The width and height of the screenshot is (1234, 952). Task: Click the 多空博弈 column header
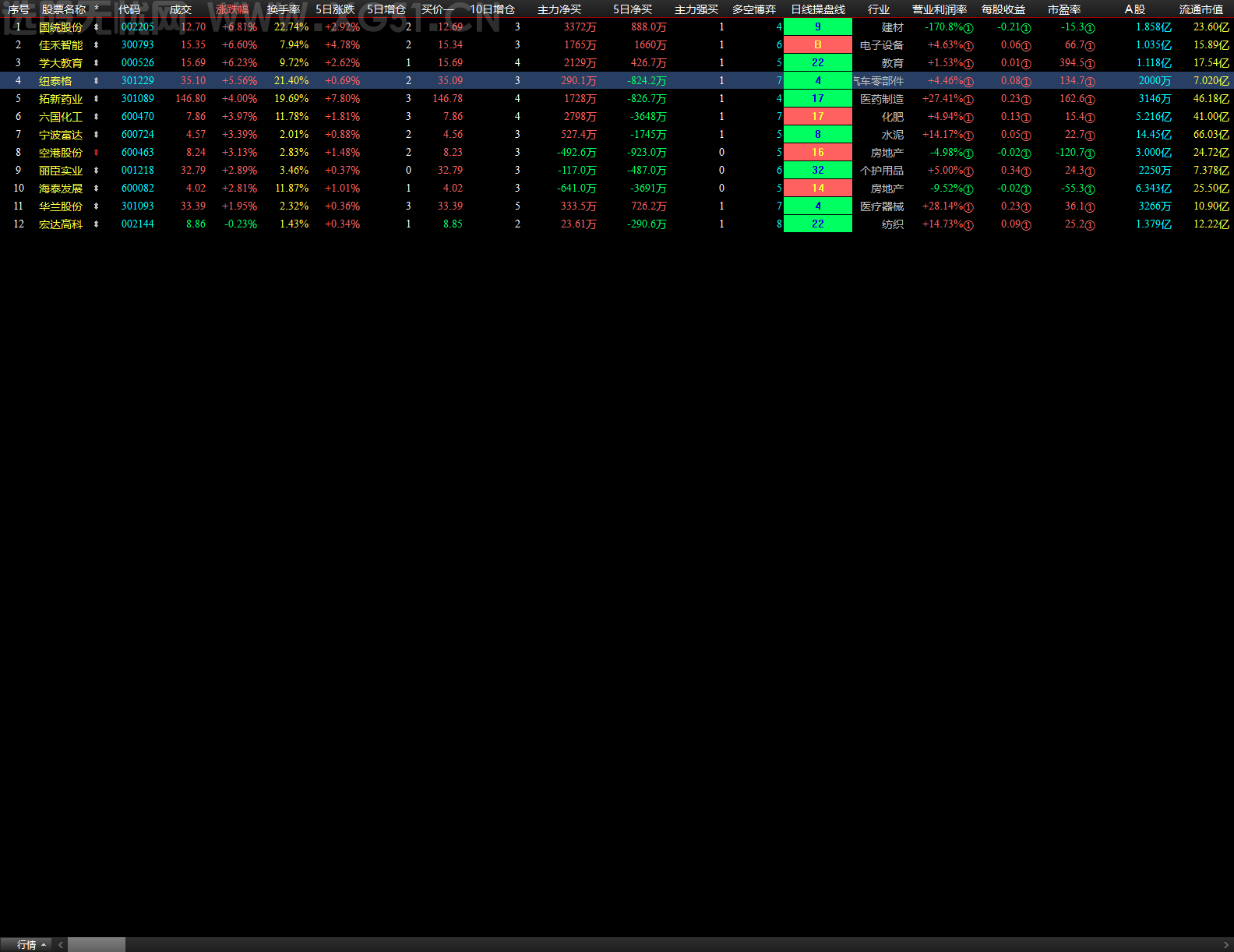tap(754, 9)
